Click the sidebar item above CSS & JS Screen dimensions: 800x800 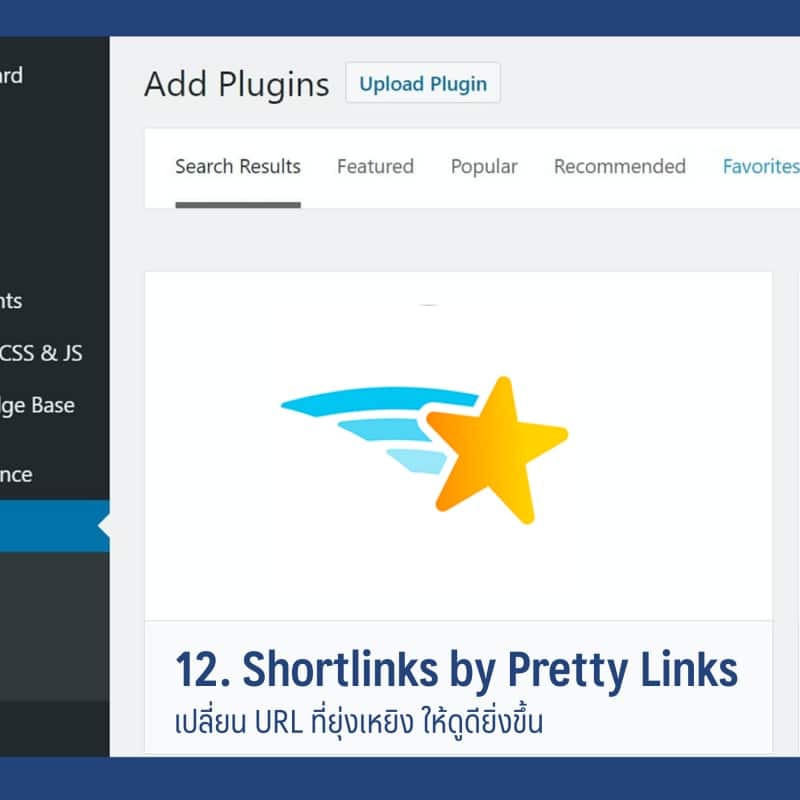(x=12, y=301)
